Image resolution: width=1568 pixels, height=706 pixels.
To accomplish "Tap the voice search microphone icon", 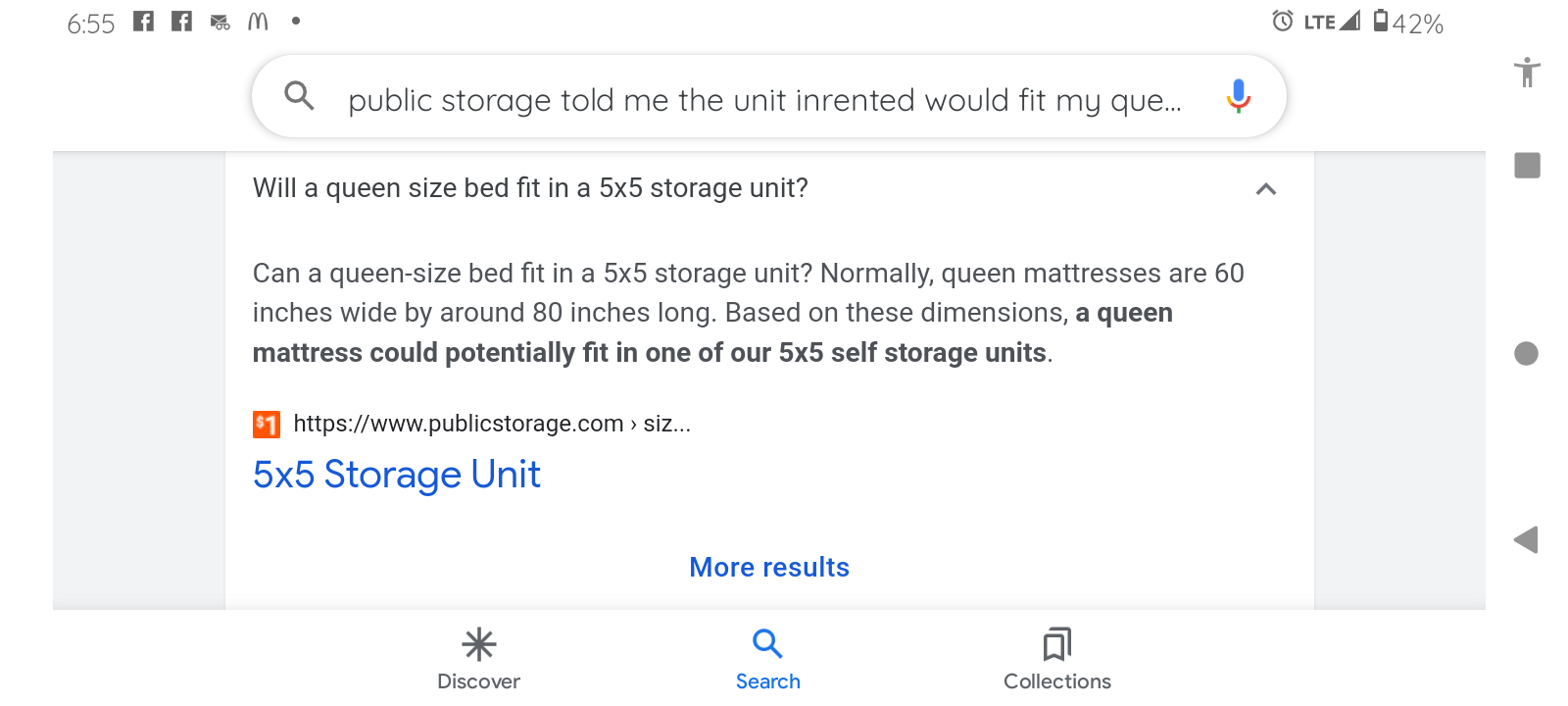I will coord(1239,96).
